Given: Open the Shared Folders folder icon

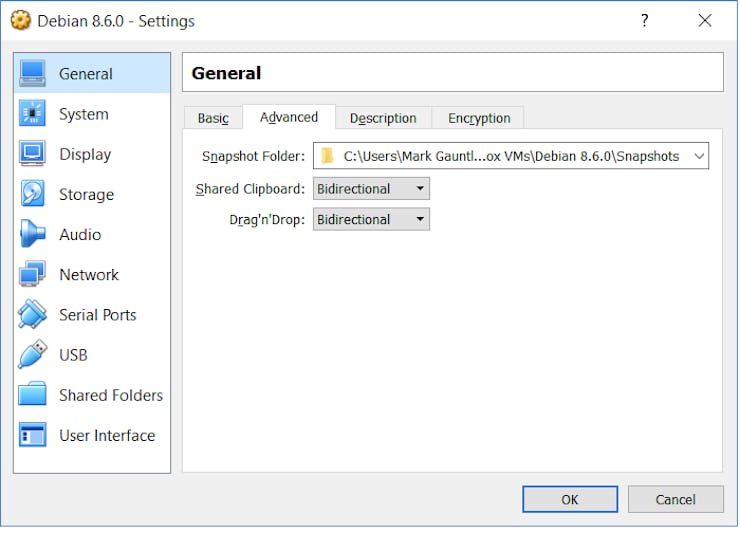Looking at the screenshot, I should 33,395.
